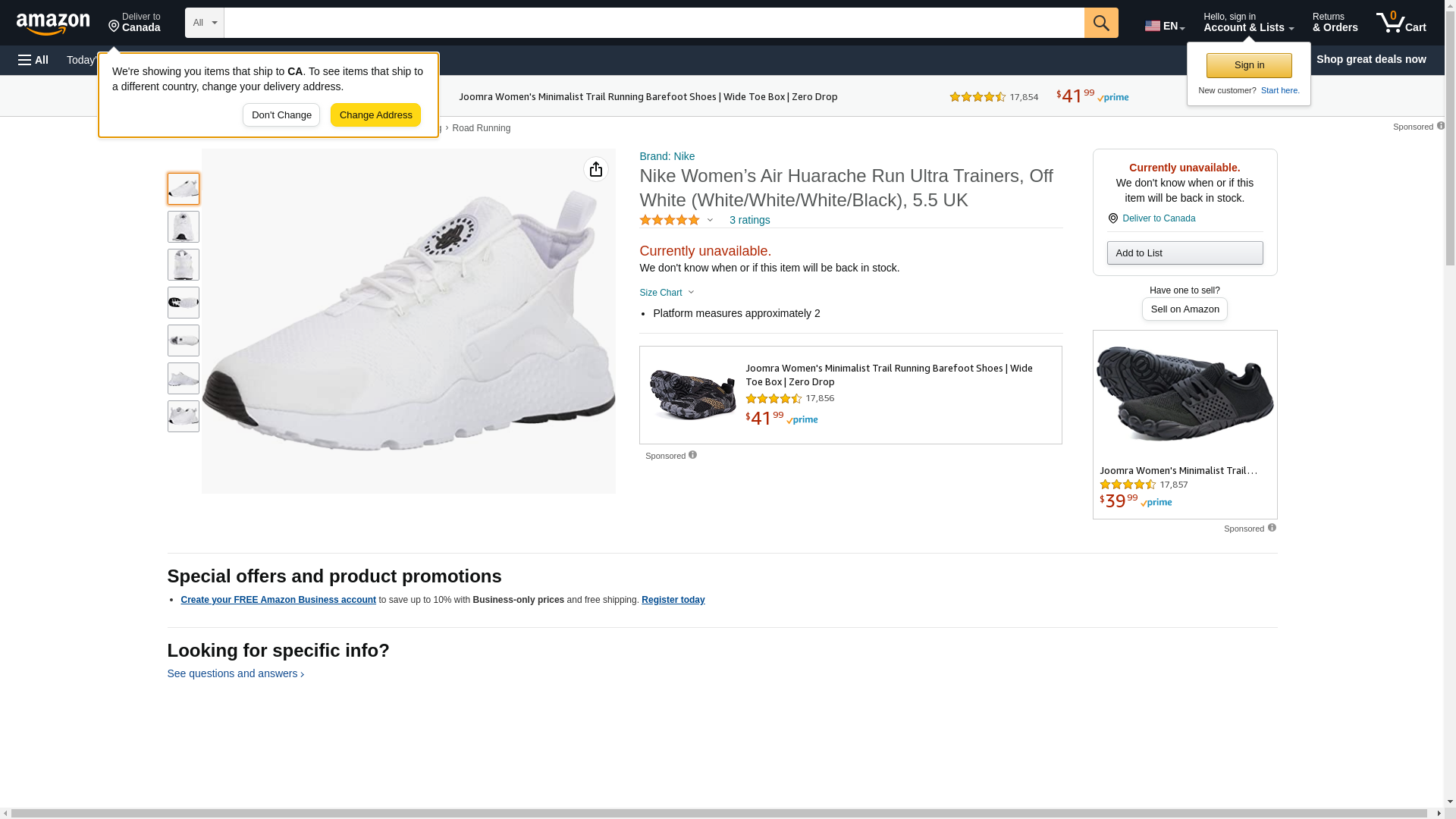The image size is (1456, 819).
Task: Click Don't Change button
Action: point(281,115)
